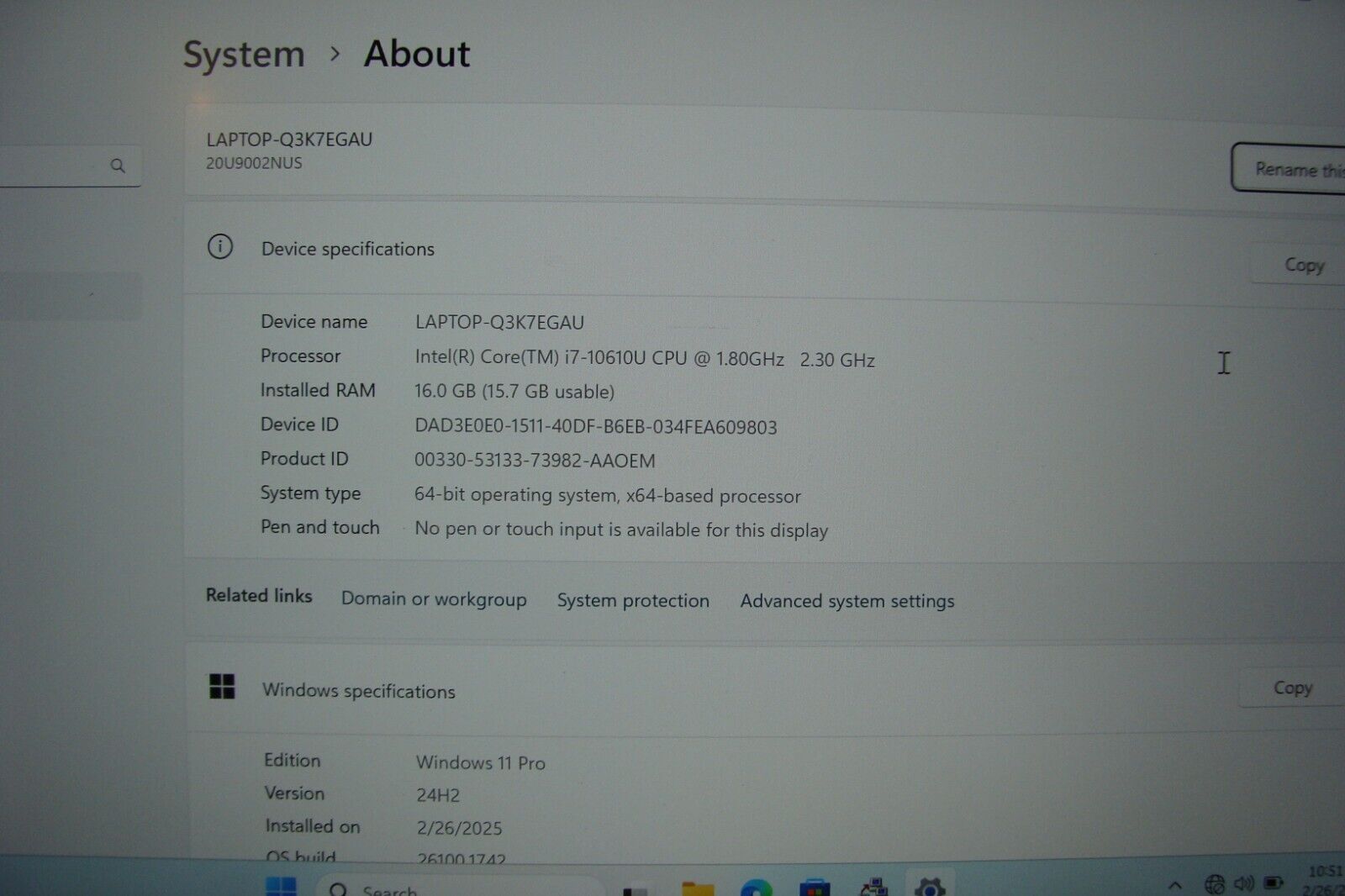The image size is (1345, 896).
Task: Launch Microsoft Edge from taskbar
Action: coord(757,887)
